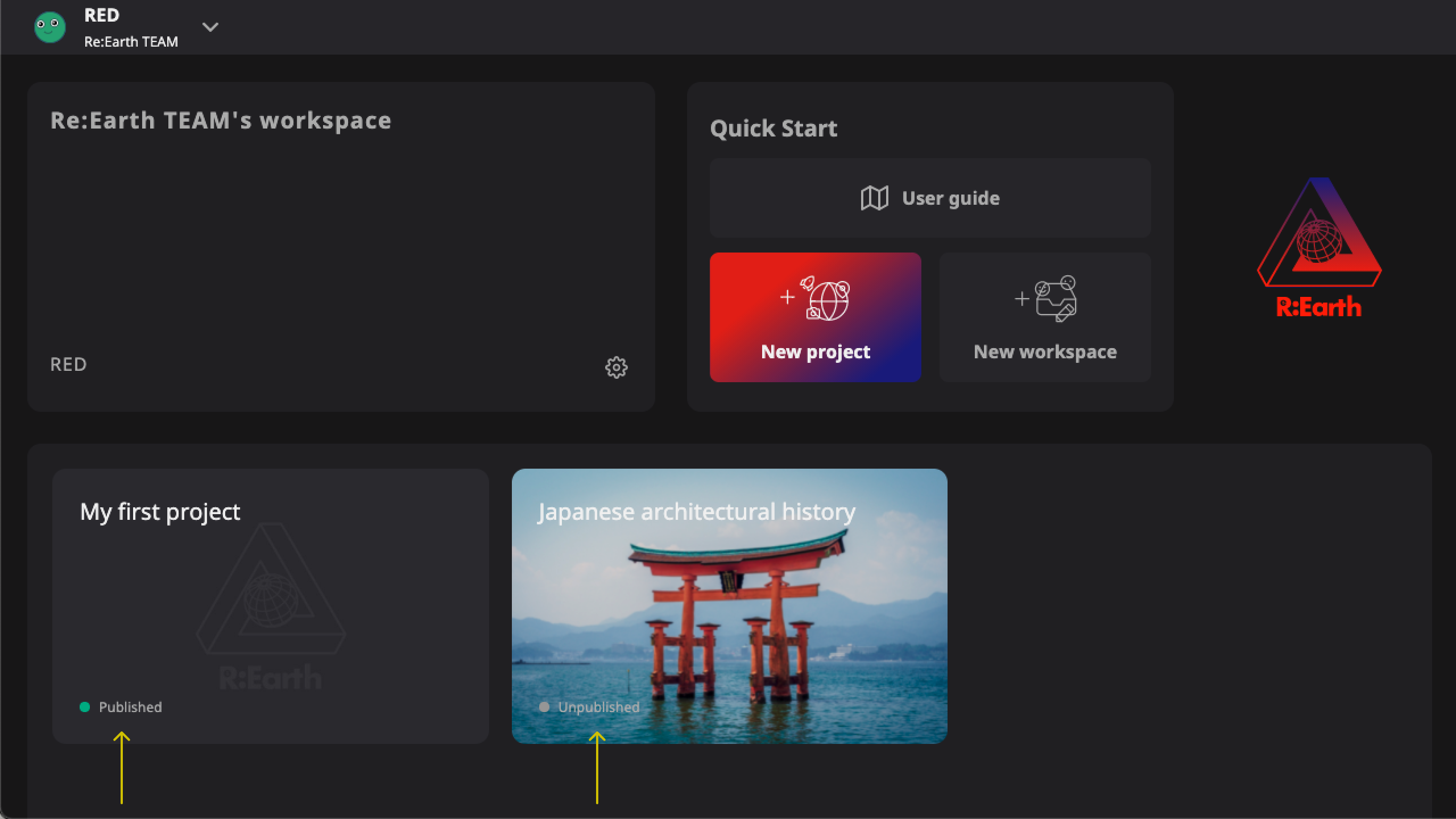The image size is (1456, 819).
Task: Click the gray Unpublished status dot
Action: click(x=544, y=707)
